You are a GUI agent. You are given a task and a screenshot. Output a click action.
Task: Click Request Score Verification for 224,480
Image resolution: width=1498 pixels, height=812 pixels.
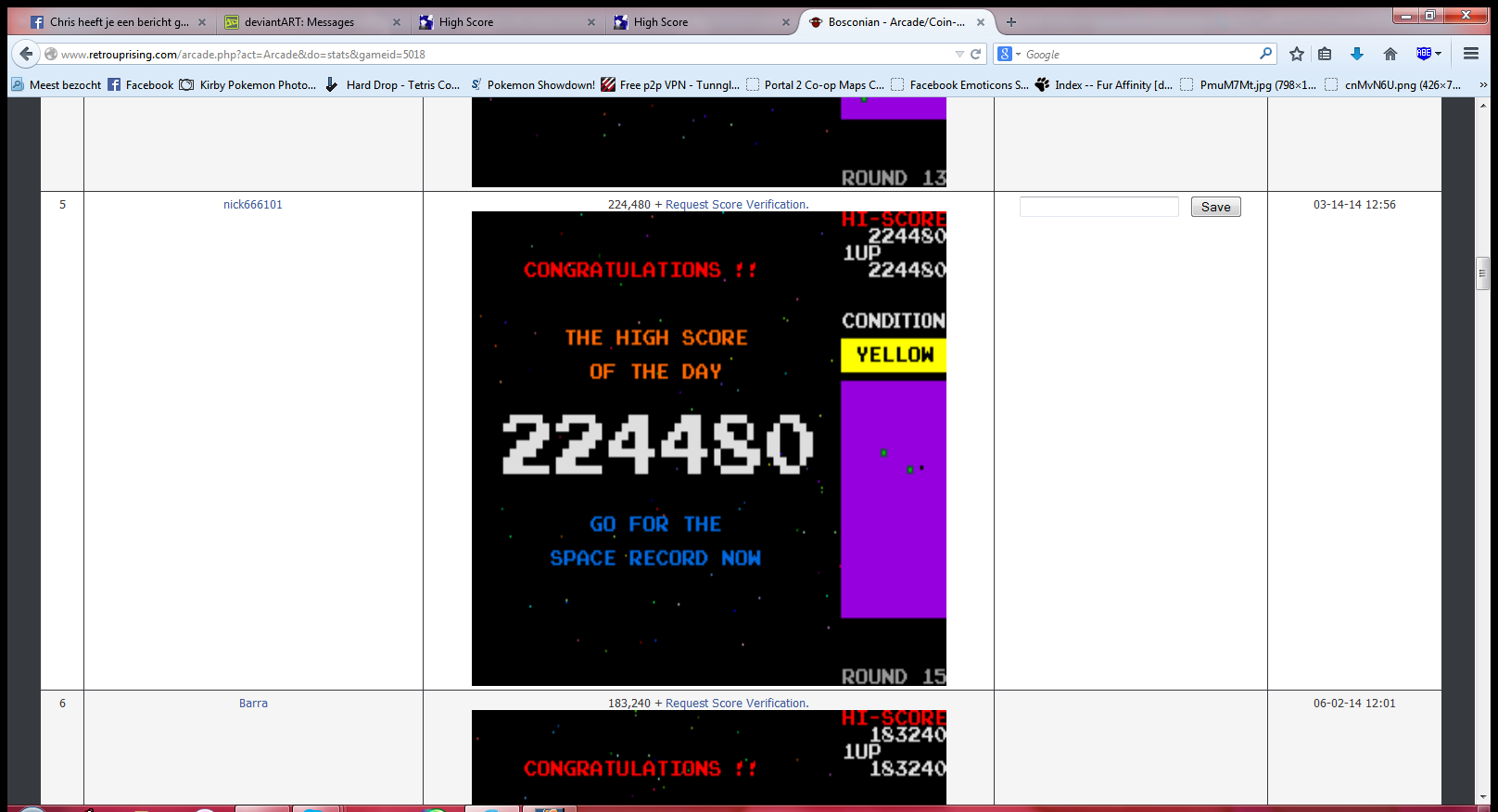coord(736,205)
